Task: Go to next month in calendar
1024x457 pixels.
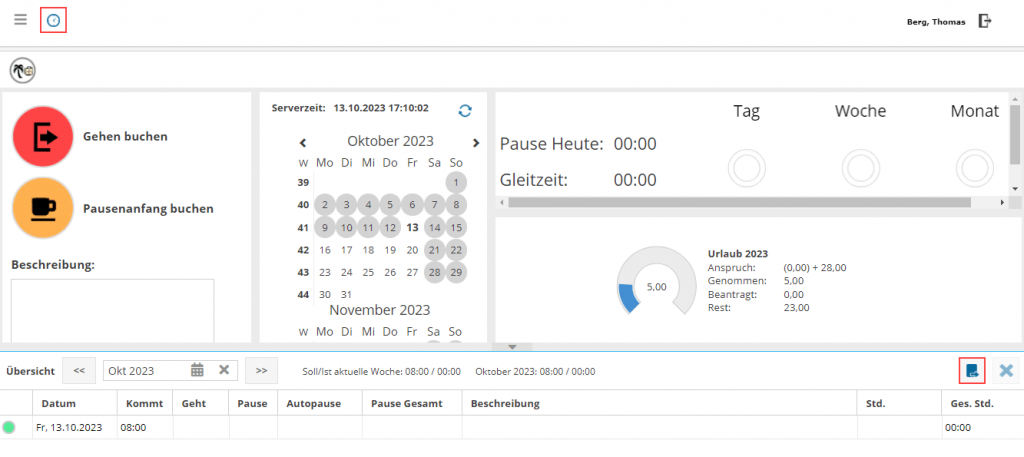Action: 476,143
